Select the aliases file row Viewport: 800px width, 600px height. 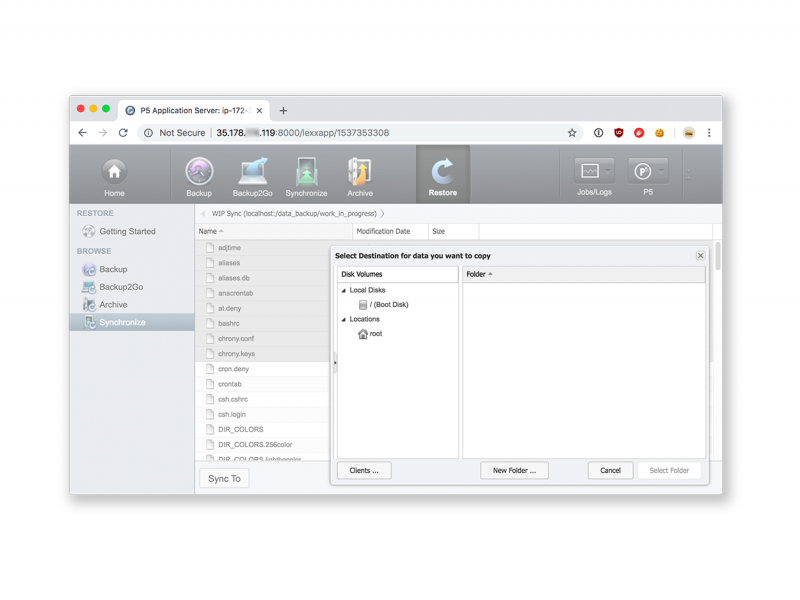(262, 263)
